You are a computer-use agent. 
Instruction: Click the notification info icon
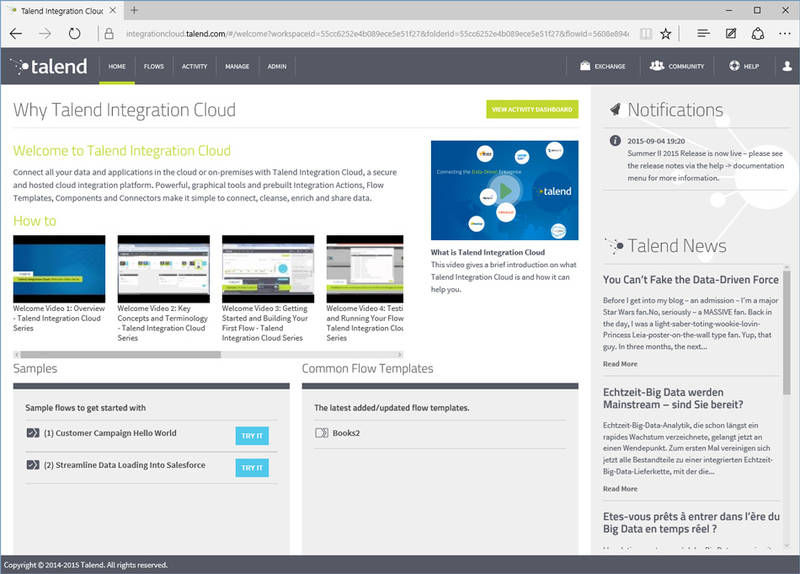coord(615,140)
